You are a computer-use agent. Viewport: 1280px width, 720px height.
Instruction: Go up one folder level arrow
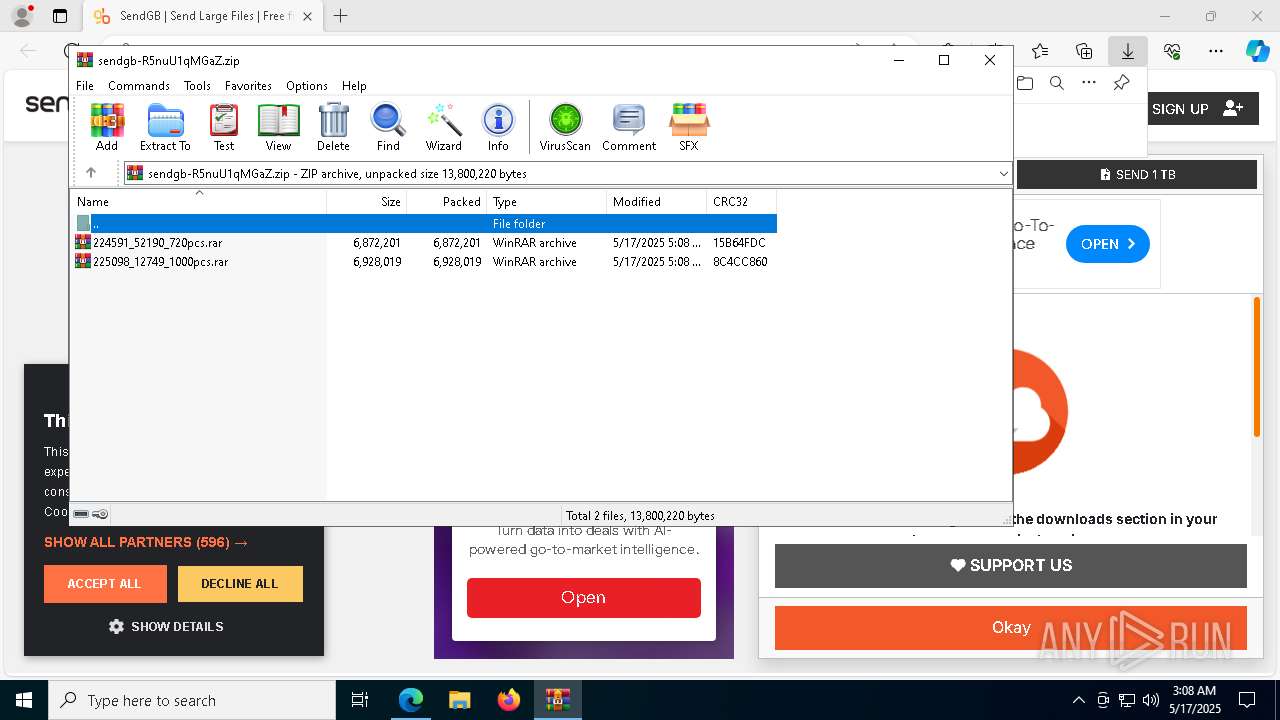click(x=91, y=173)
